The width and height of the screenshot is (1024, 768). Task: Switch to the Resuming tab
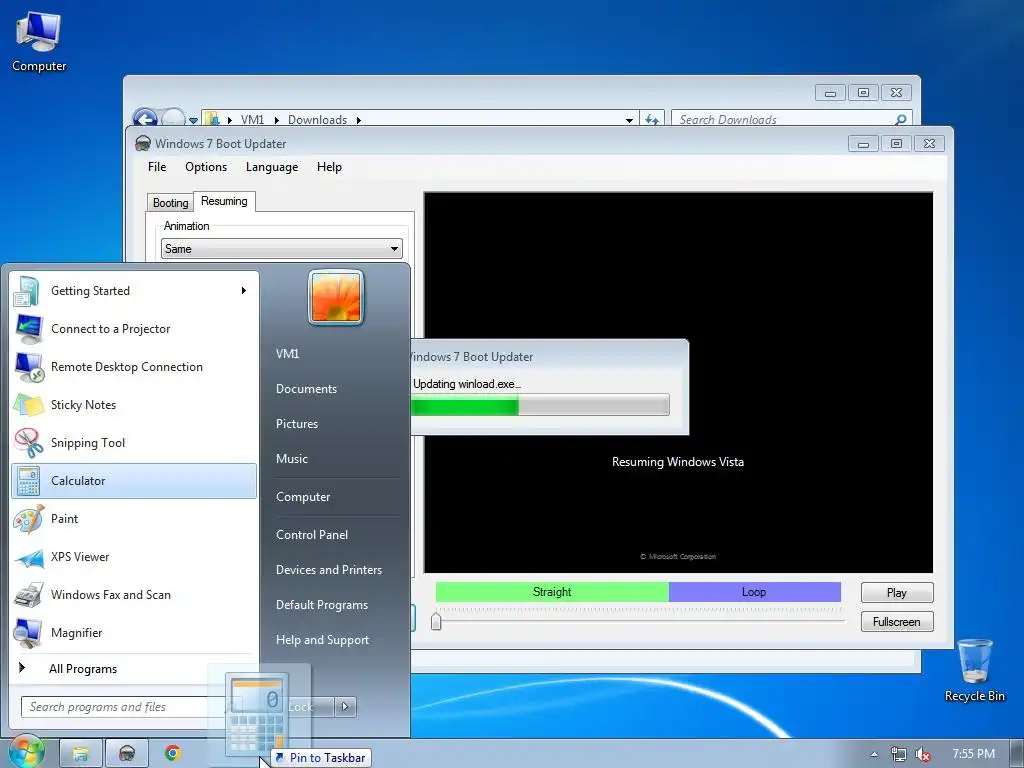[224, 201]
